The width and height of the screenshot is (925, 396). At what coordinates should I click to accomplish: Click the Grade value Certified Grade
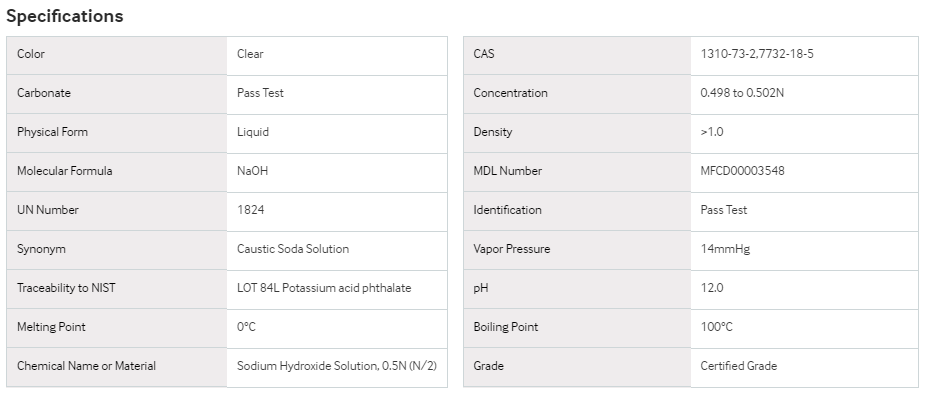tap(739, 365)
